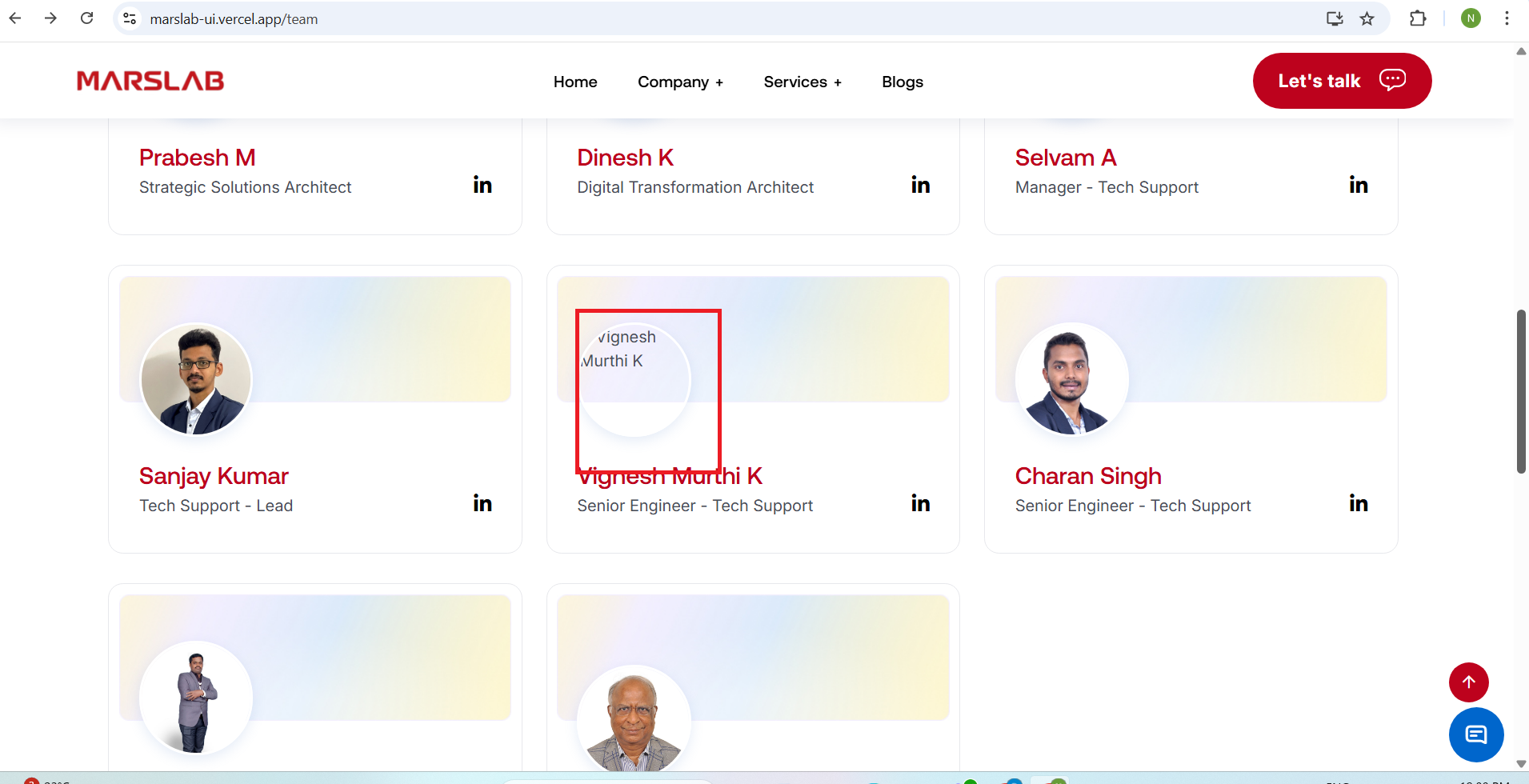Click the red scroll-to-top arrow button
Viewport: 1529px width, 784px height.
1468,682
